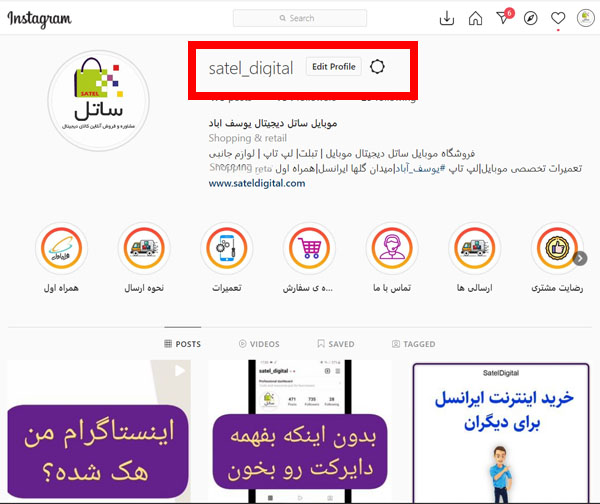Image resolution: width=600 pixels, height=504 pixels.
Task: Switch to the TAGGED tab
Action: click(414, 344)
